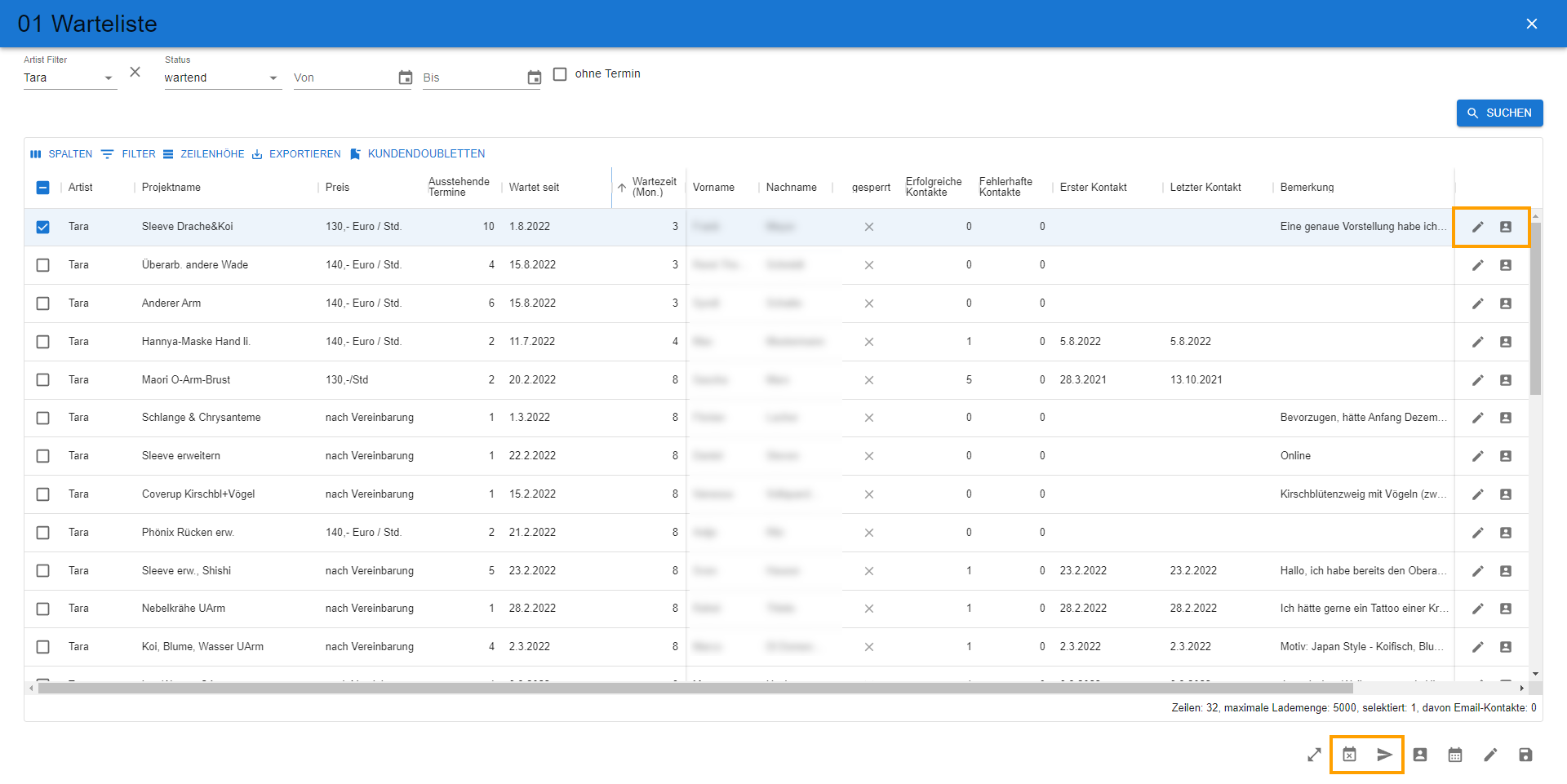Open customer card for Sleeve Drache&Koi row
The height and width of the screenshot is (784, 1567).
pyautogui.click(x=1506, y=227)
